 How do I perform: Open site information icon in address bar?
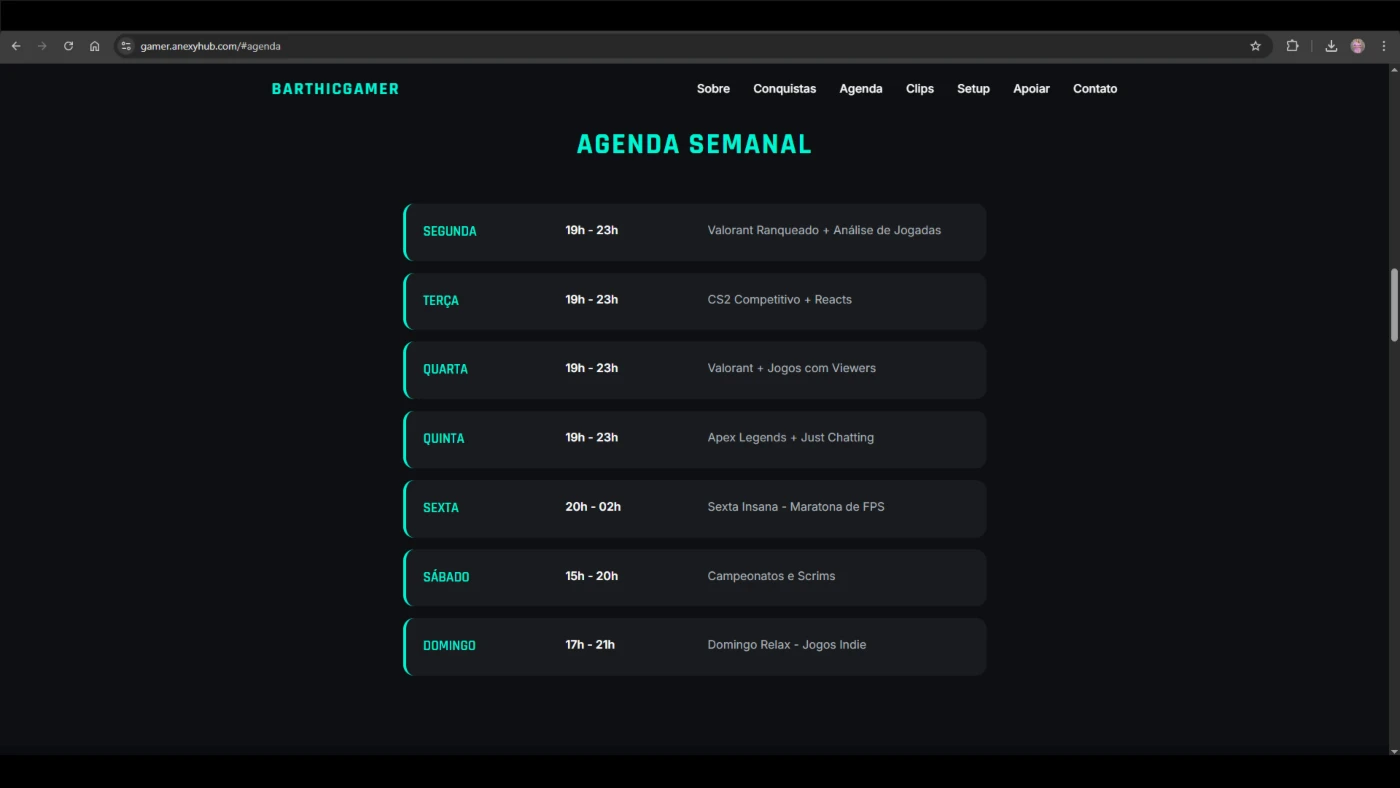[x=126, y=46]
